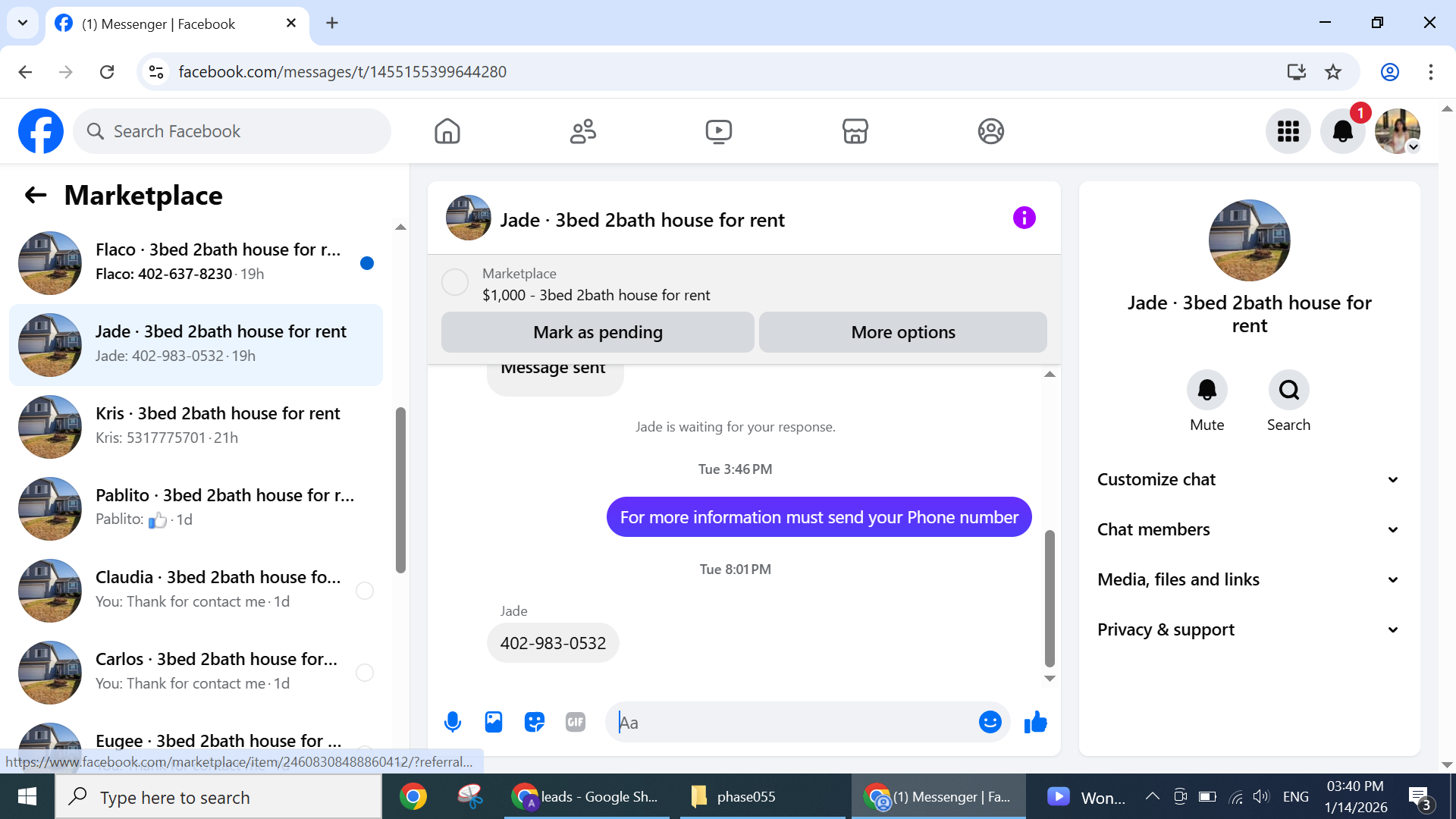
Task: Click Mark as pending button
Action: [x=598, y=332]
